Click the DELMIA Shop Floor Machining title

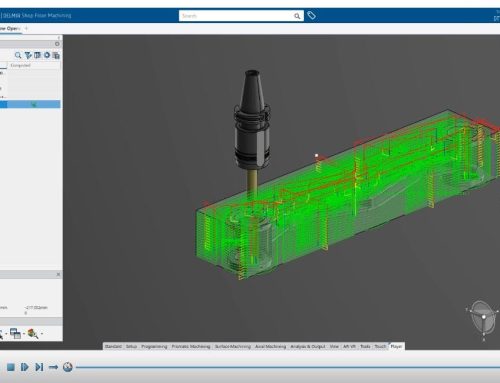[36, 15]
